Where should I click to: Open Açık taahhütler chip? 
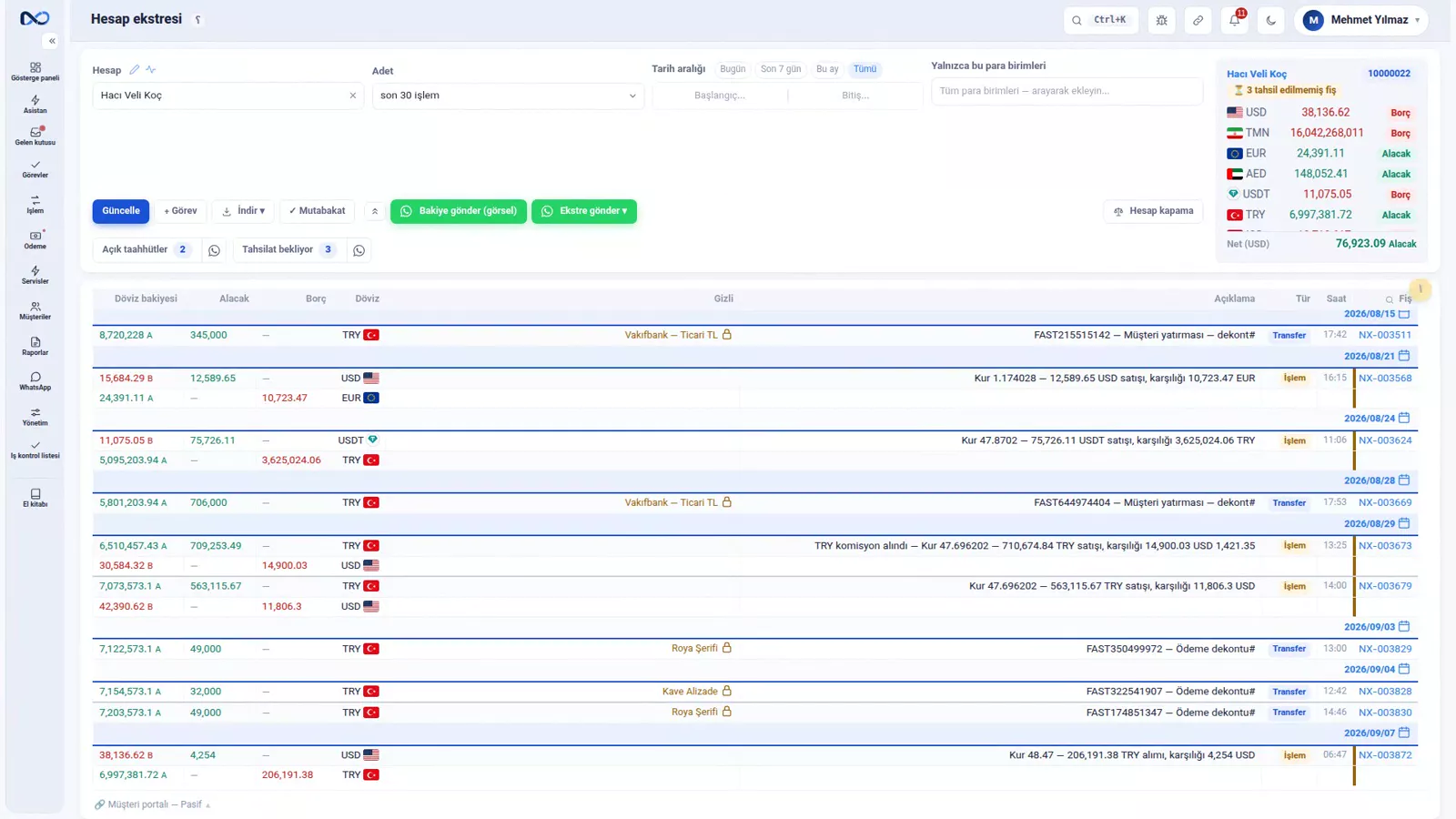(146, 250)
